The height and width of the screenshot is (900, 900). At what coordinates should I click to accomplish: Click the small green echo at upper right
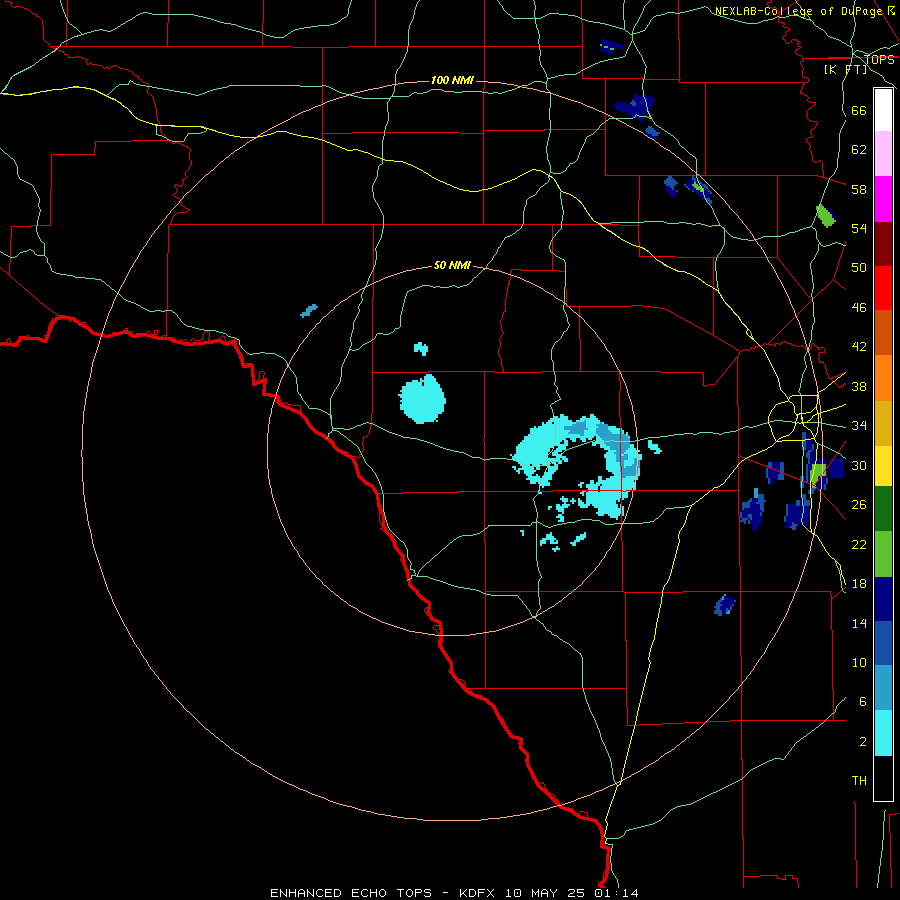tap(825, 216)
